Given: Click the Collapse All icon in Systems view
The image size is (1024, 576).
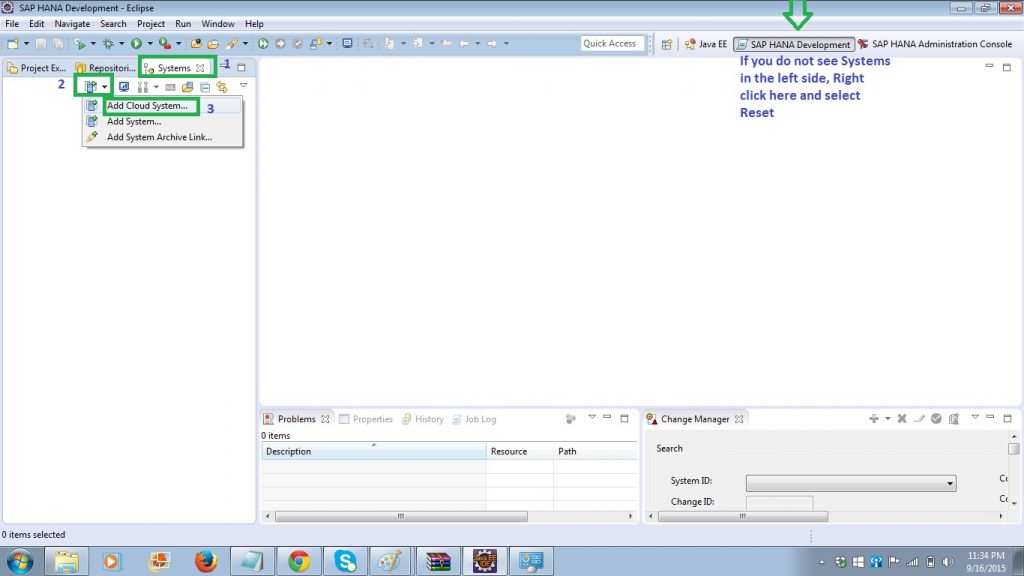Looking at the screenshot, I should coord(205,86).
